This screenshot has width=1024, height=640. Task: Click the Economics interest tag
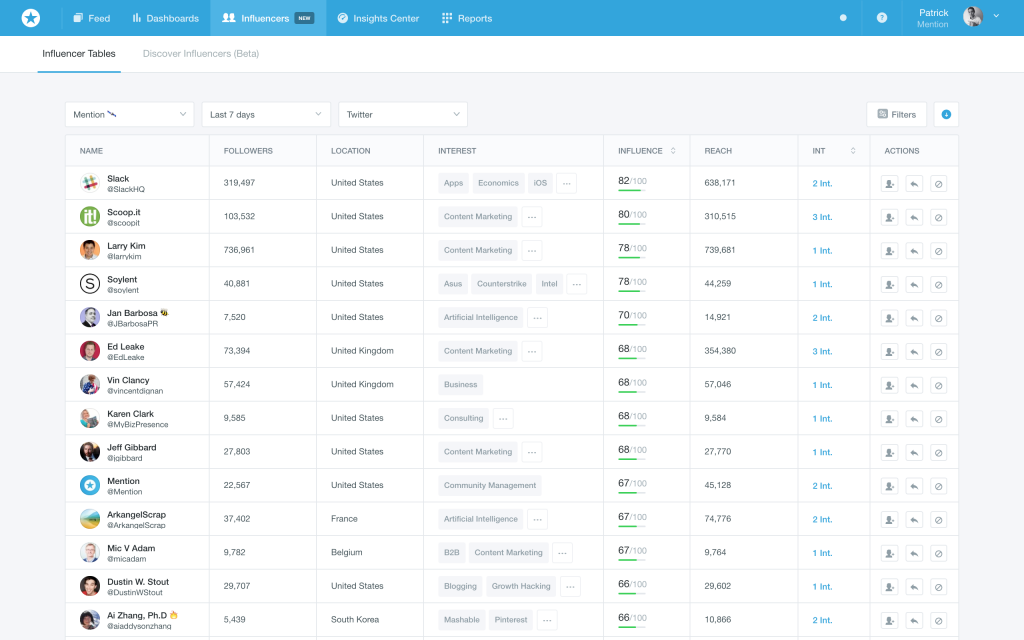(498, 184)
